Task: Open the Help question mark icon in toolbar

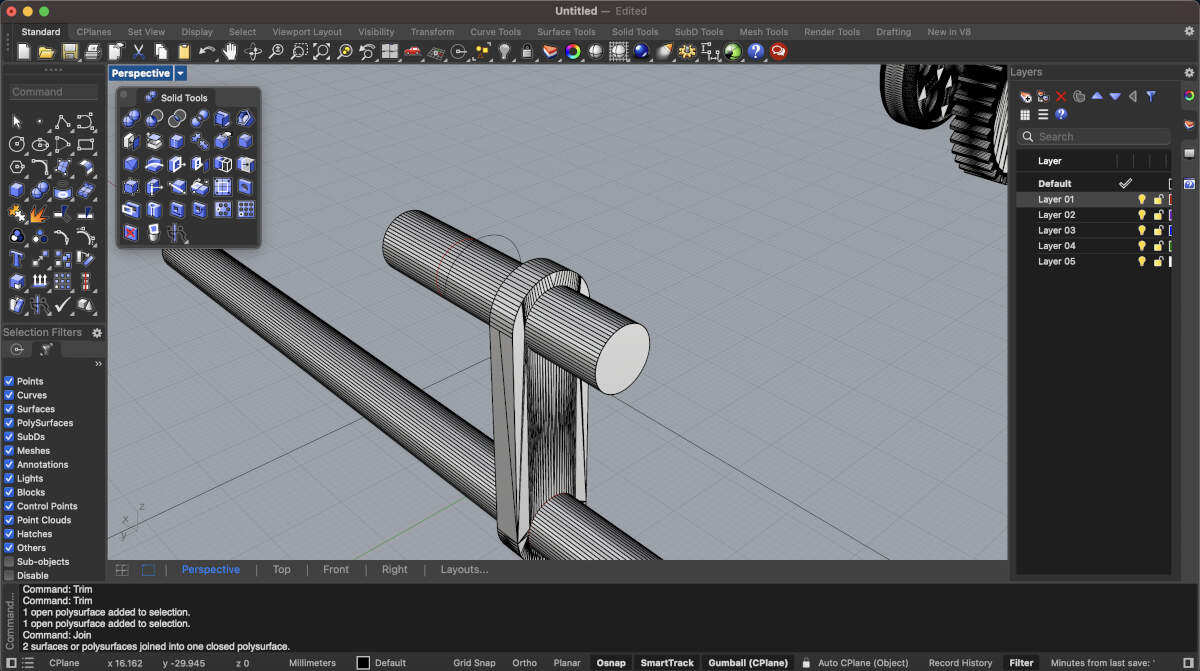Action: tap(756, 51)
